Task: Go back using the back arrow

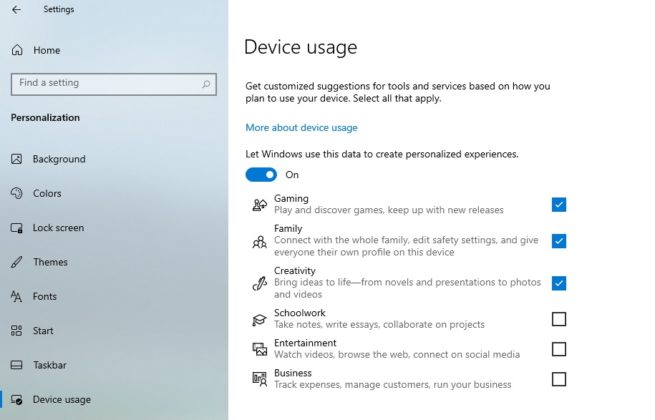Action: point(16,10)
